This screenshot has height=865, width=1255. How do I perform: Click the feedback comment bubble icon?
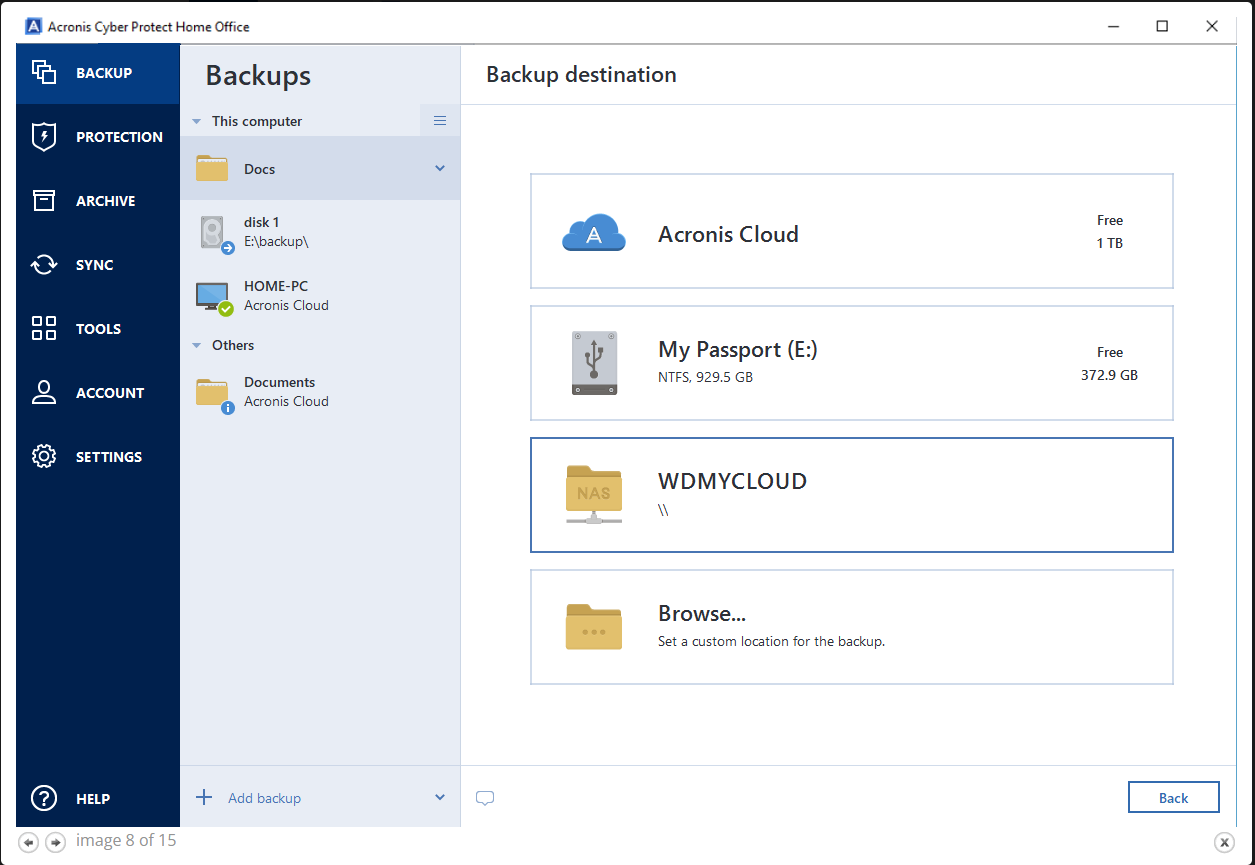(x=485, y=798)
